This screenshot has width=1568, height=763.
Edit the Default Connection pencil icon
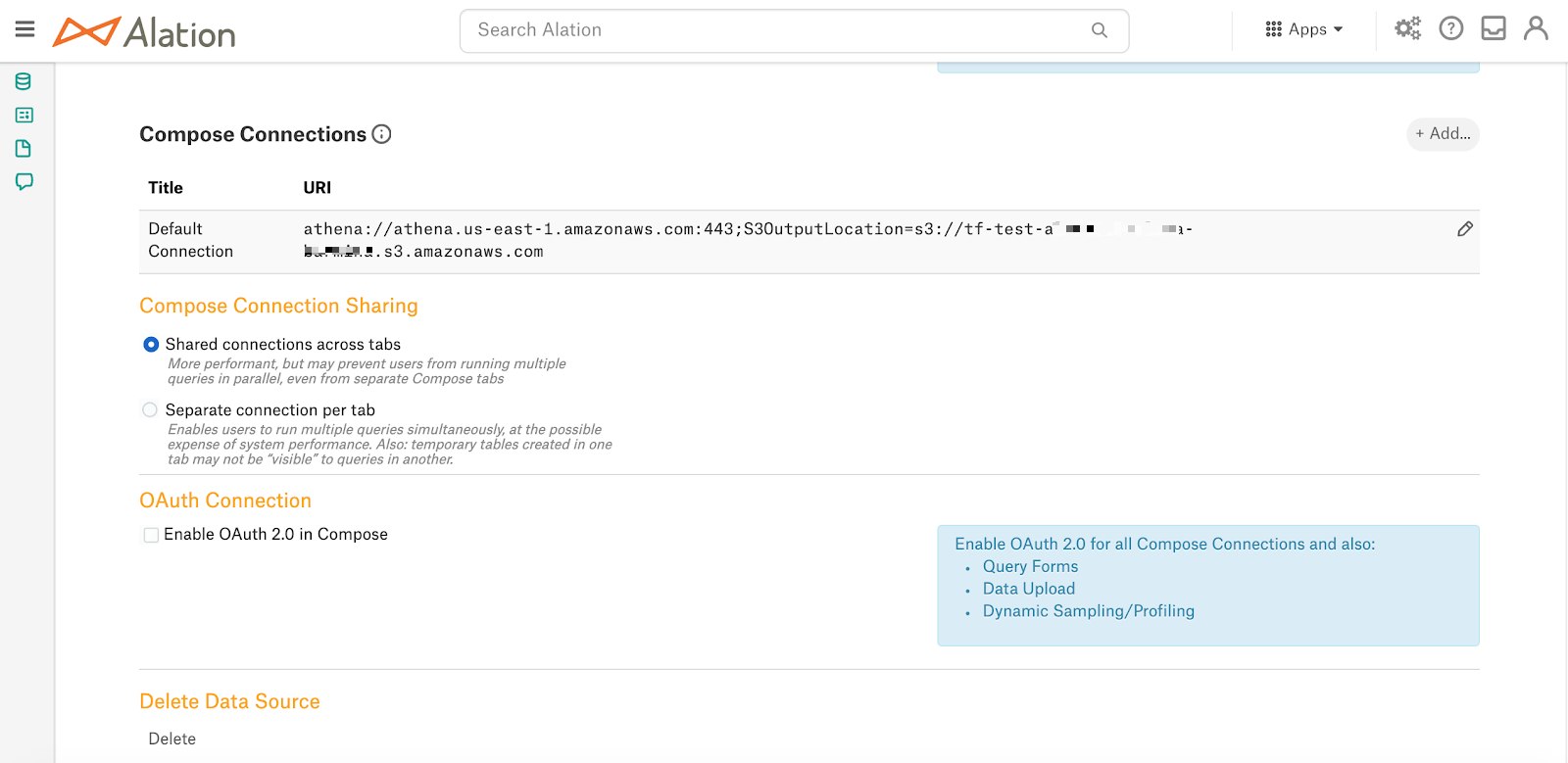tap(1465, 229)
